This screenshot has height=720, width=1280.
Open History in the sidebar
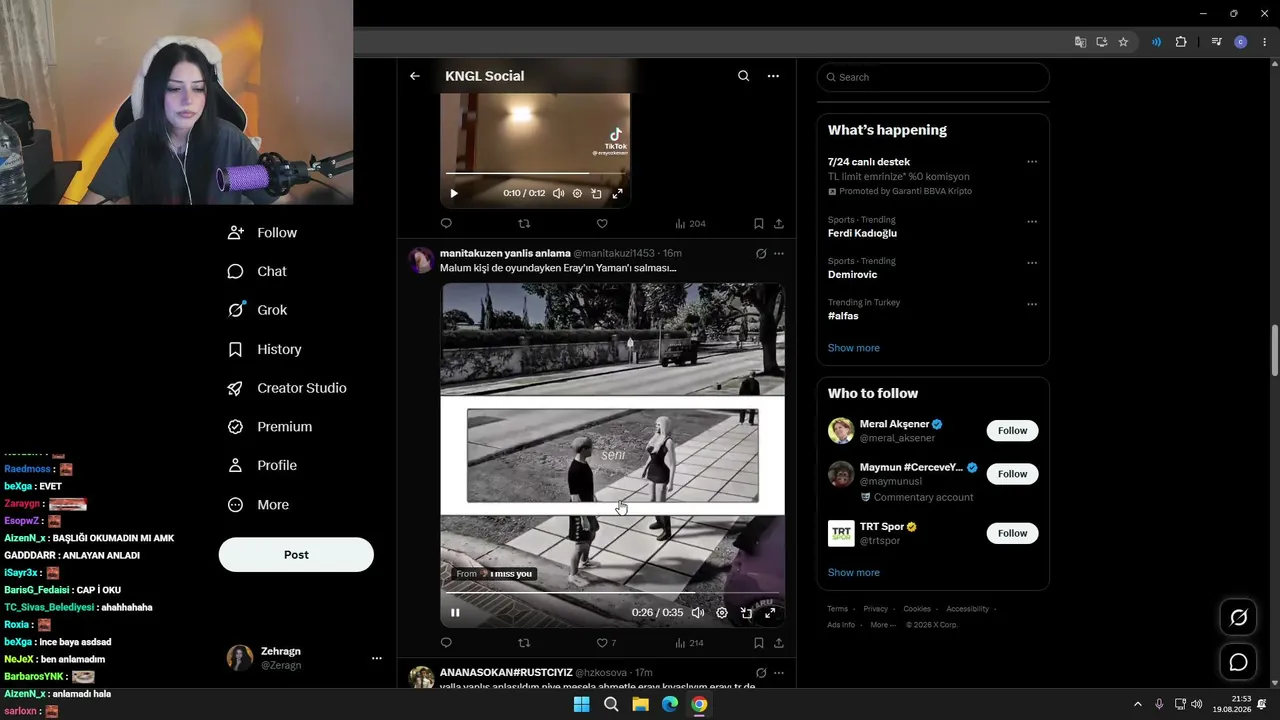[265, 349]
